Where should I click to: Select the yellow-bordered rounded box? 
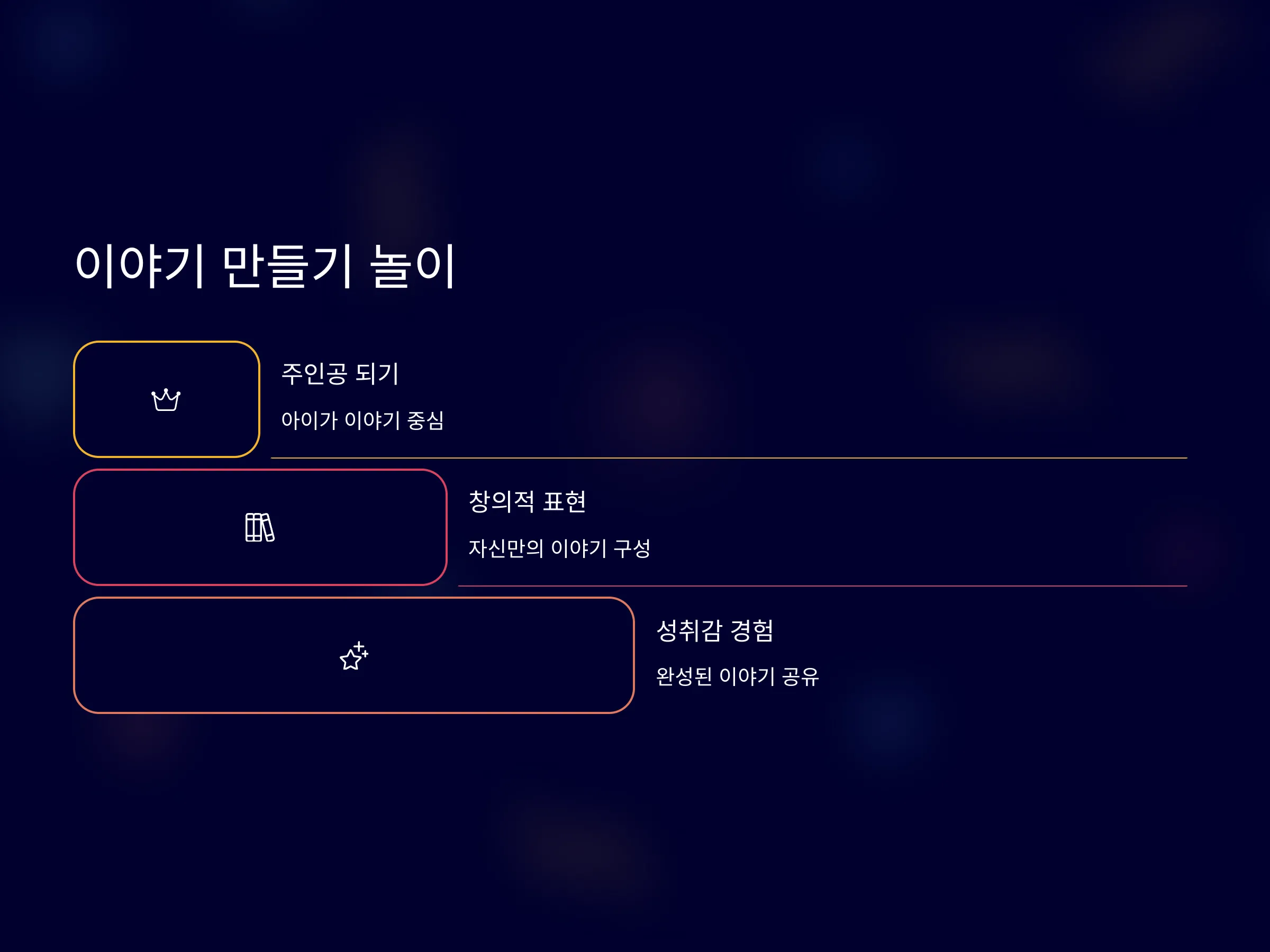(167, 399)
